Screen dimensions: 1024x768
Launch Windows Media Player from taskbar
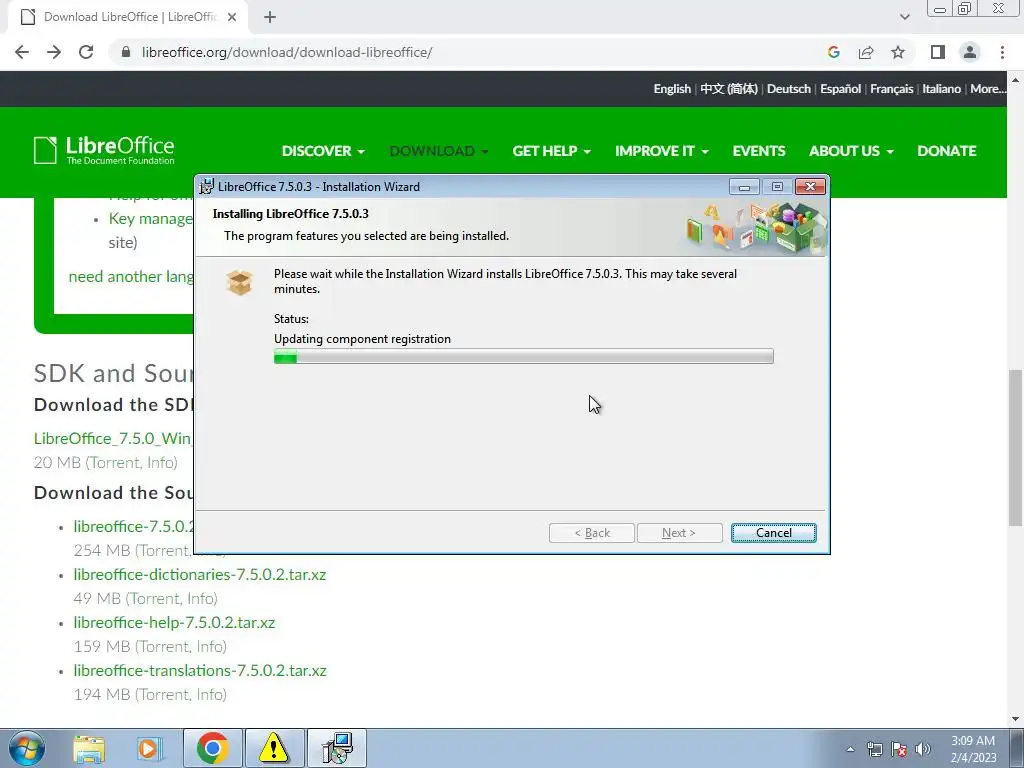(150, 748)
